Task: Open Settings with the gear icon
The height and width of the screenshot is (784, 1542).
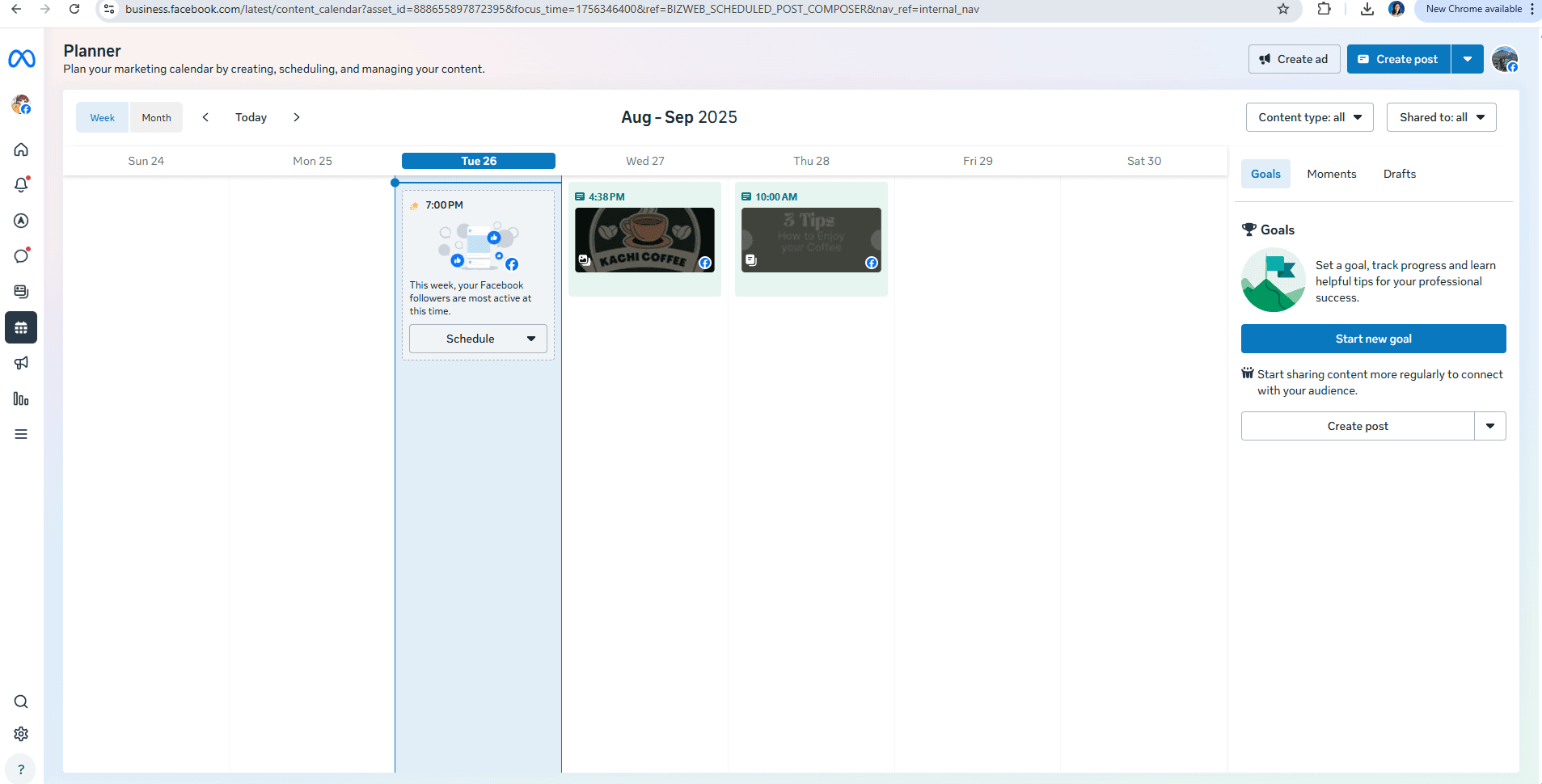Action: pos(21,734)
